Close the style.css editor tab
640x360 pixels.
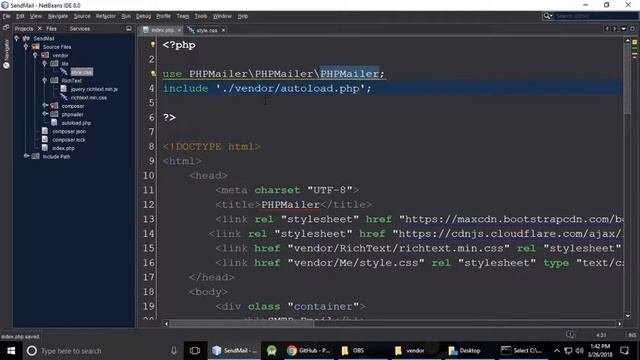click(x=223, y=30)
